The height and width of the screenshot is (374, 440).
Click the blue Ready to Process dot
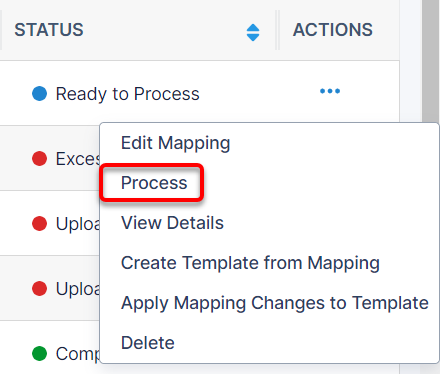tap(39, 93)
